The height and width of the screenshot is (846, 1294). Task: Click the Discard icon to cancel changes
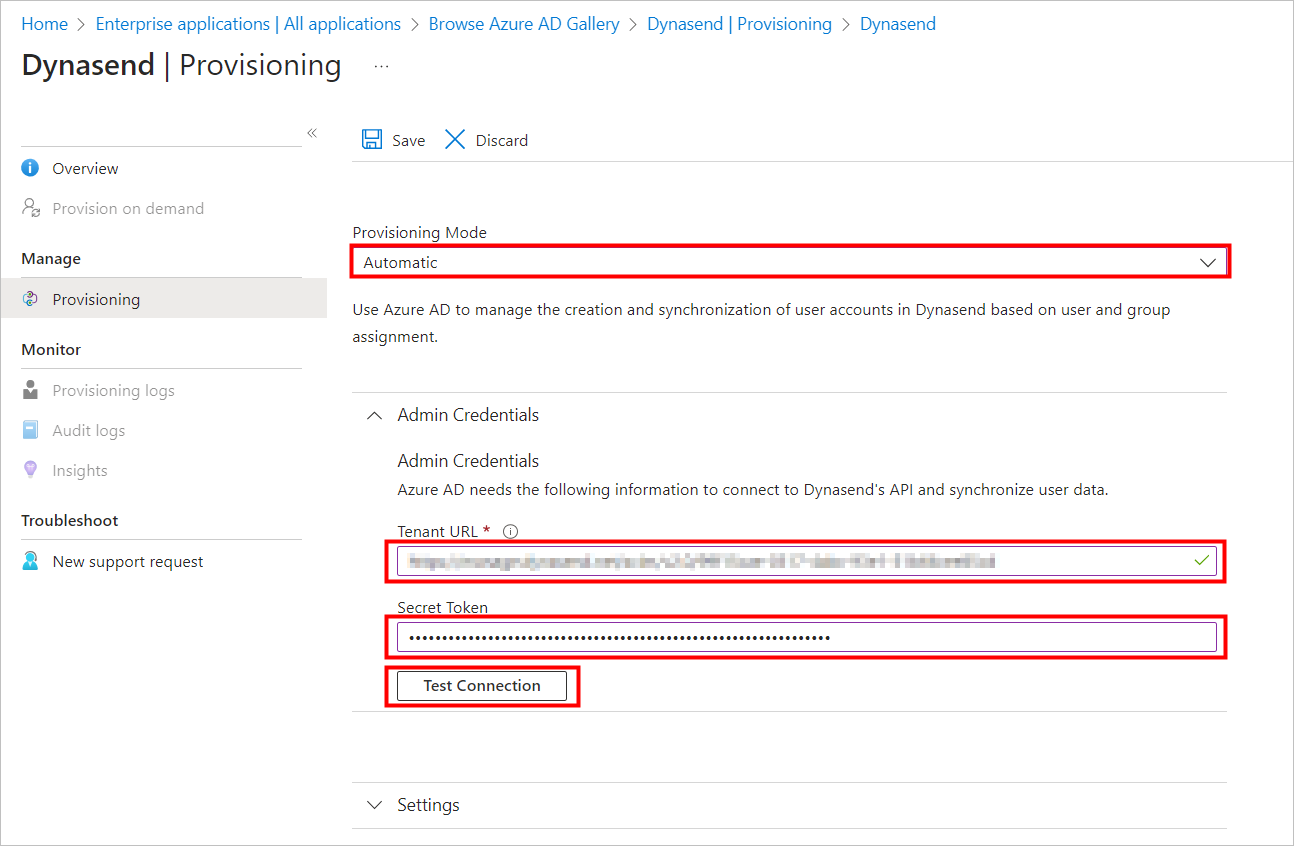pos(455,139)
